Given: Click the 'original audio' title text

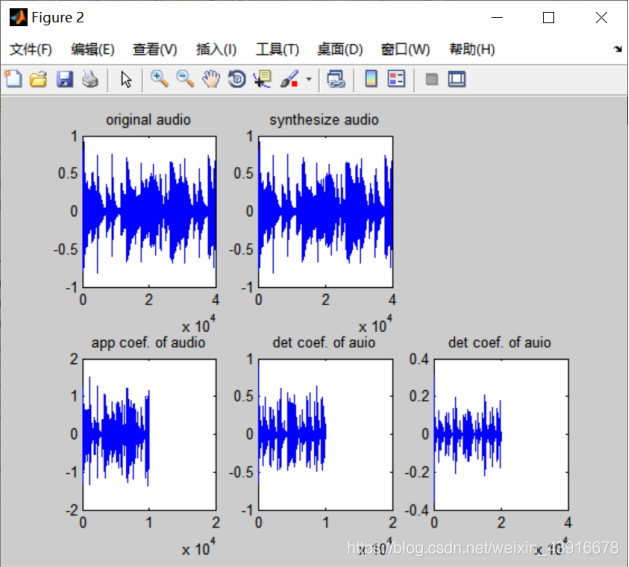Looking at the screenshot, I should click(x=148, y=120).
